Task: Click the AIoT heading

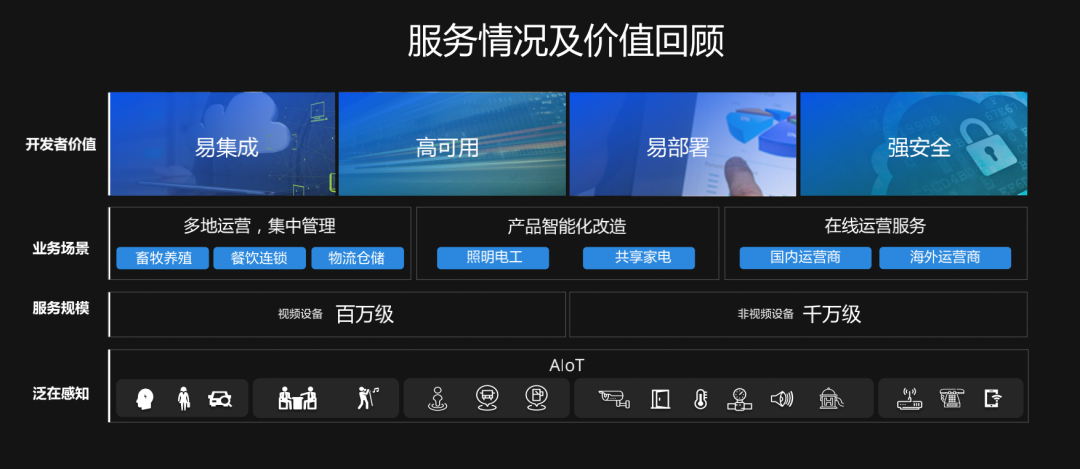Action: pyautogui.click(x=567, y=366)
